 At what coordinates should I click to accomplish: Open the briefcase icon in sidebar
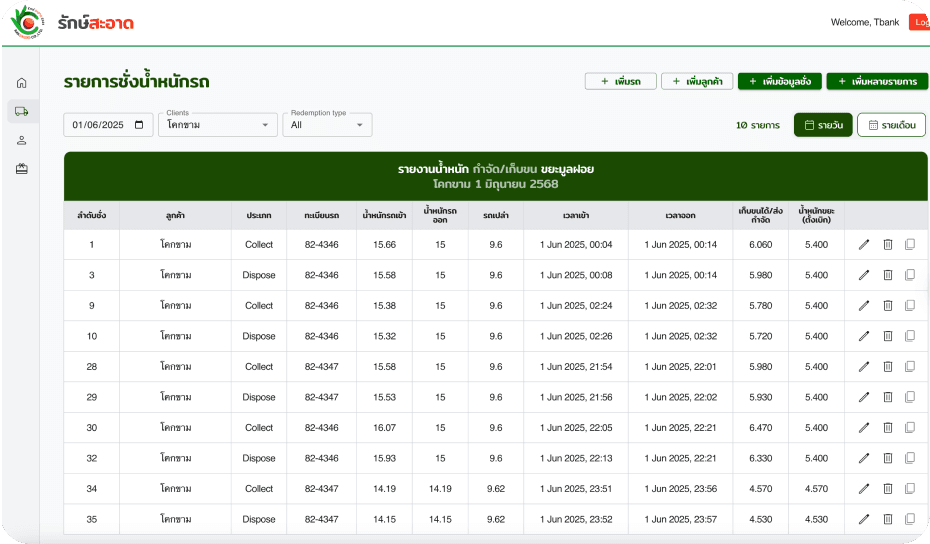(22, 169)
